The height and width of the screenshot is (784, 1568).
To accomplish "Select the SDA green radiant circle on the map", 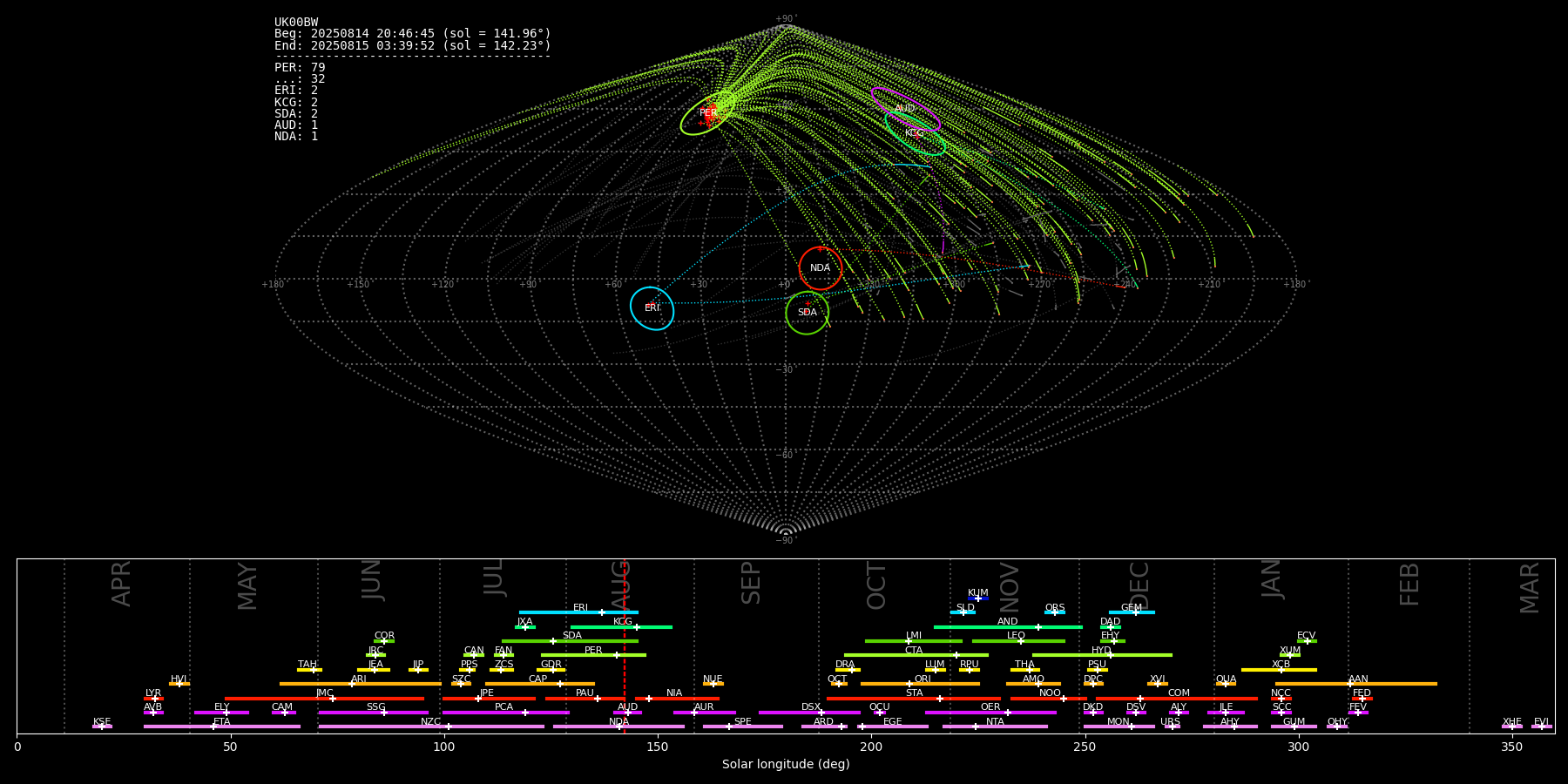I will pyautogui.click(x=808, y=313).
